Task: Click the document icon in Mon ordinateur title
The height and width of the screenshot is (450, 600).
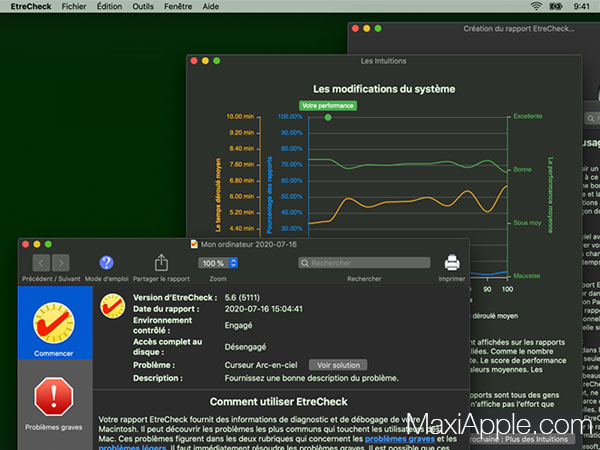Action: point(194,244)
